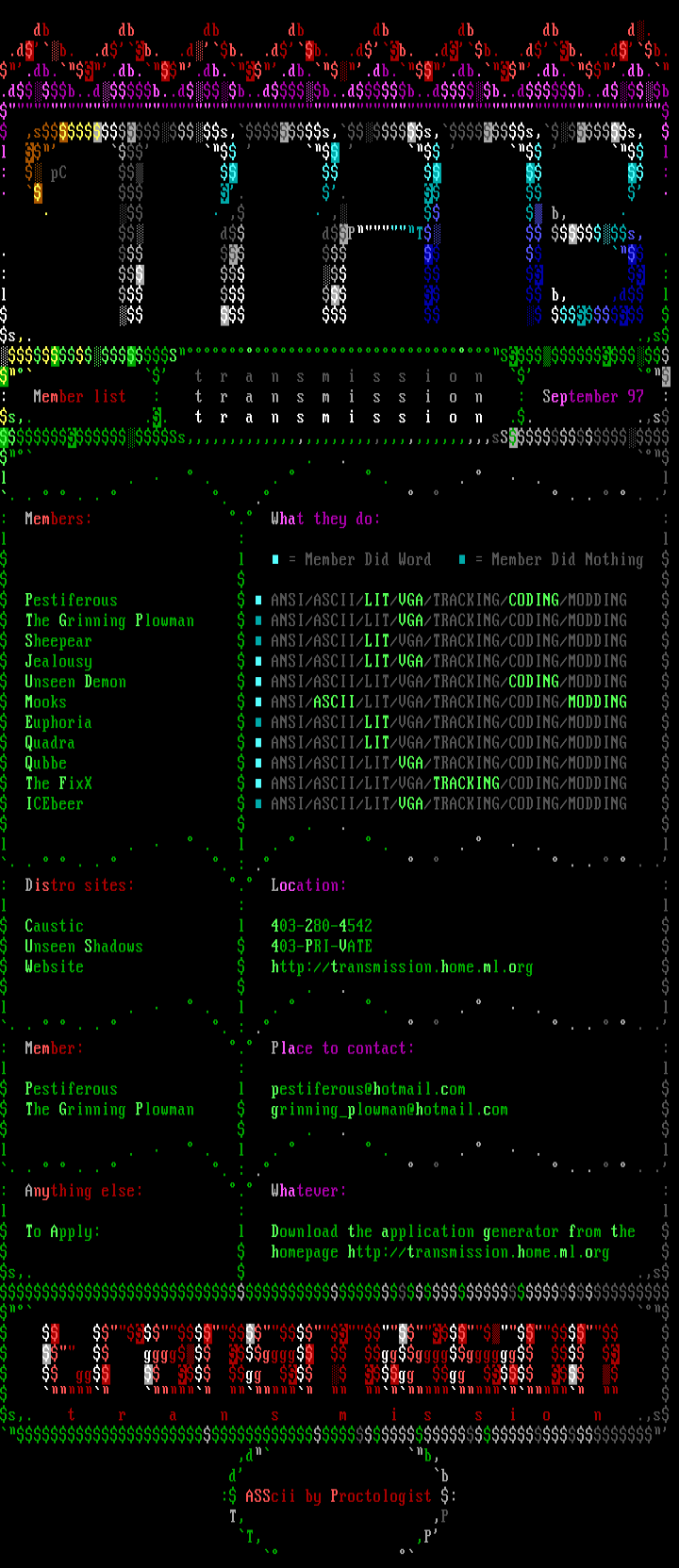
Task: Click the ASScii by Proctologist credit text
Action: tap(338, 1496)
